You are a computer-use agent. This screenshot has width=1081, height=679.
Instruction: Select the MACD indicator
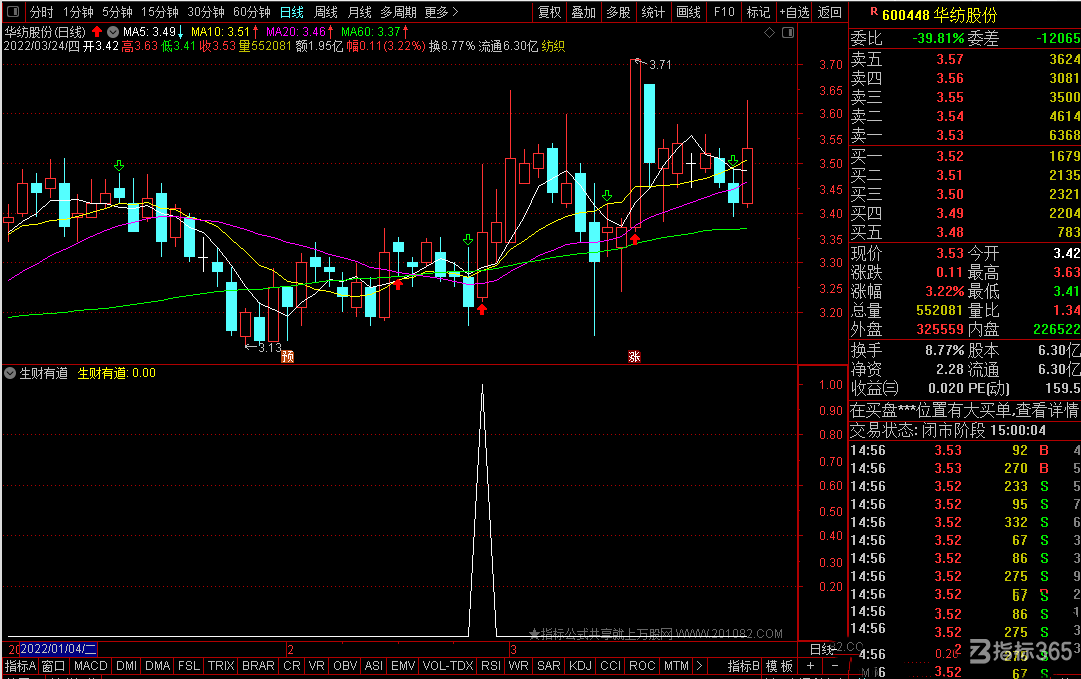click(x=90, y=666)
